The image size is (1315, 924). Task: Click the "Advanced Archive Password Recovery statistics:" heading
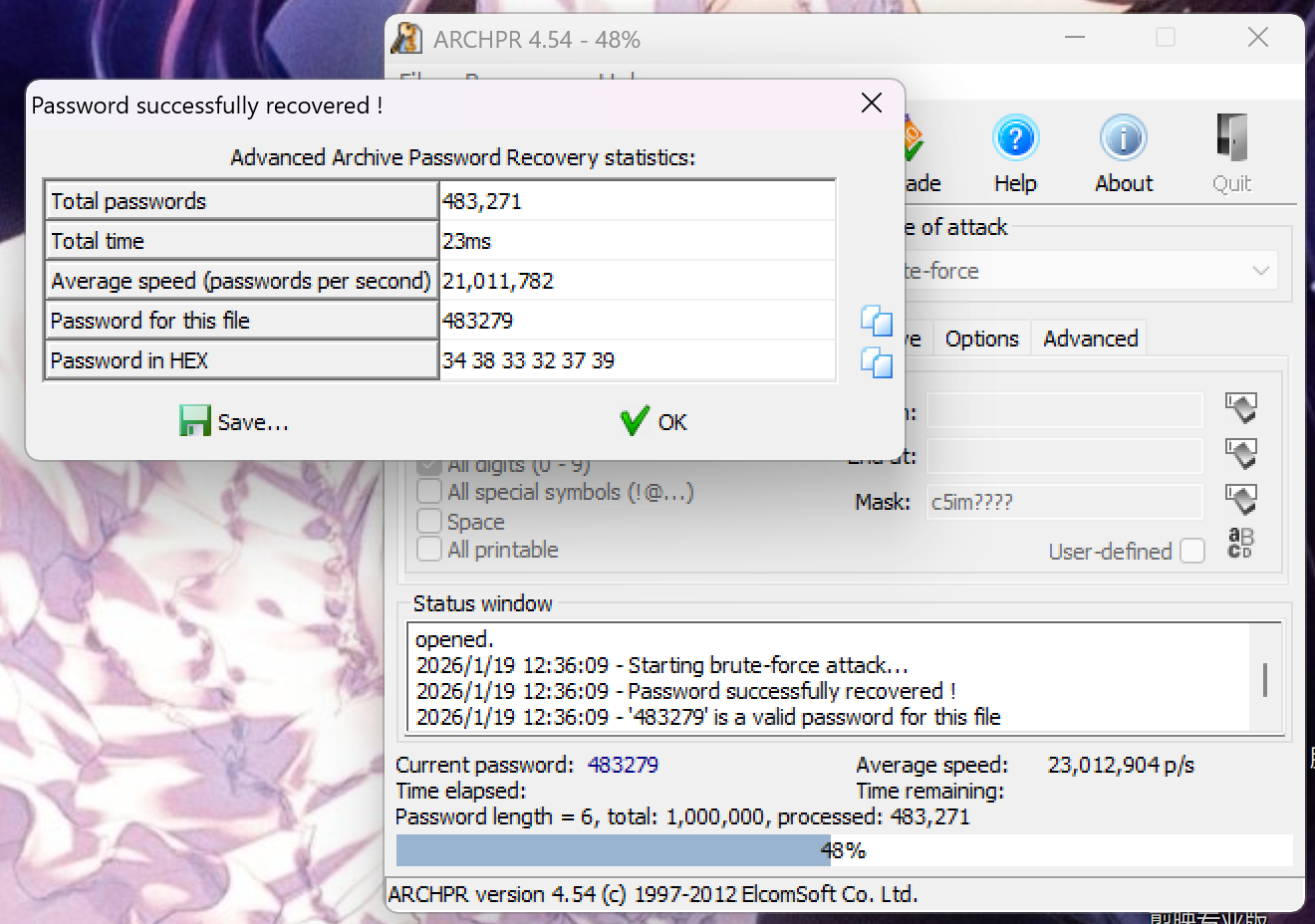click(463, 157)
